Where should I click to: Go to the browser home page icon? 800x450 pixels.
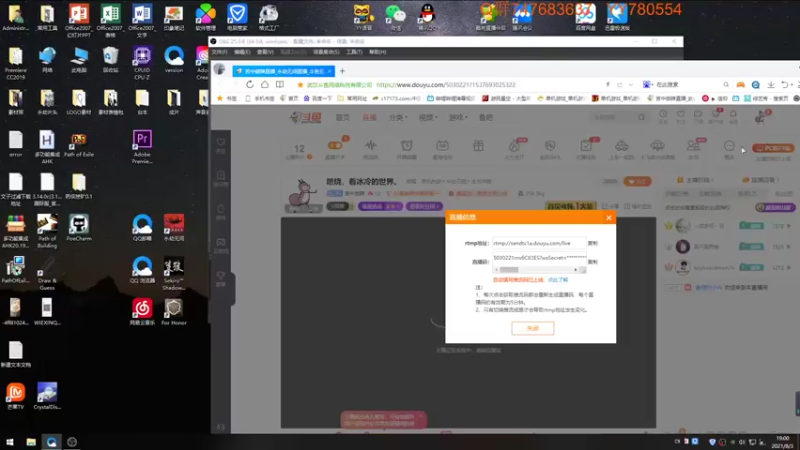[264, 85]
